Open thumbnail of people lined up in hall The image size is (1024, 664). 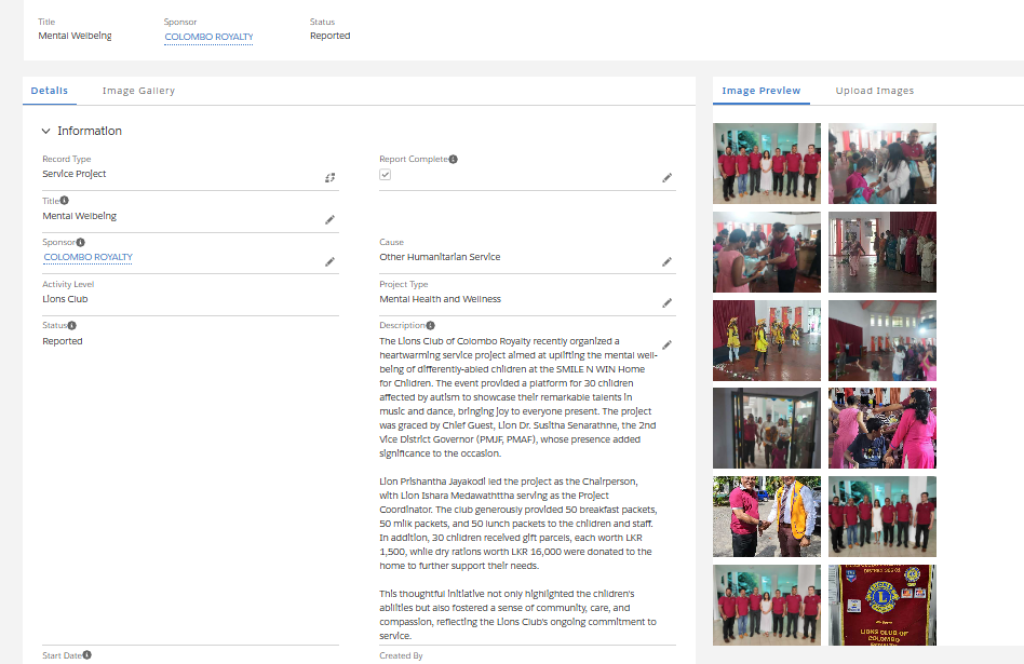click(882, 252)
